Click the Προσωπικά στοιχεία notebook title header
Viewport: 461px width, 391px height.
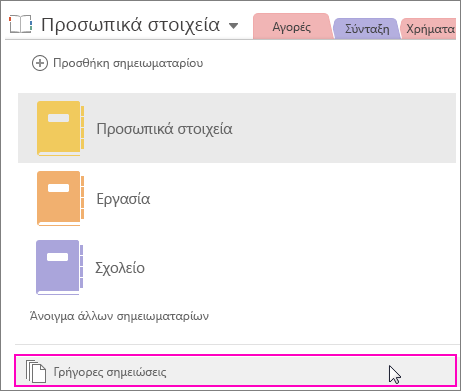[130, 25]
